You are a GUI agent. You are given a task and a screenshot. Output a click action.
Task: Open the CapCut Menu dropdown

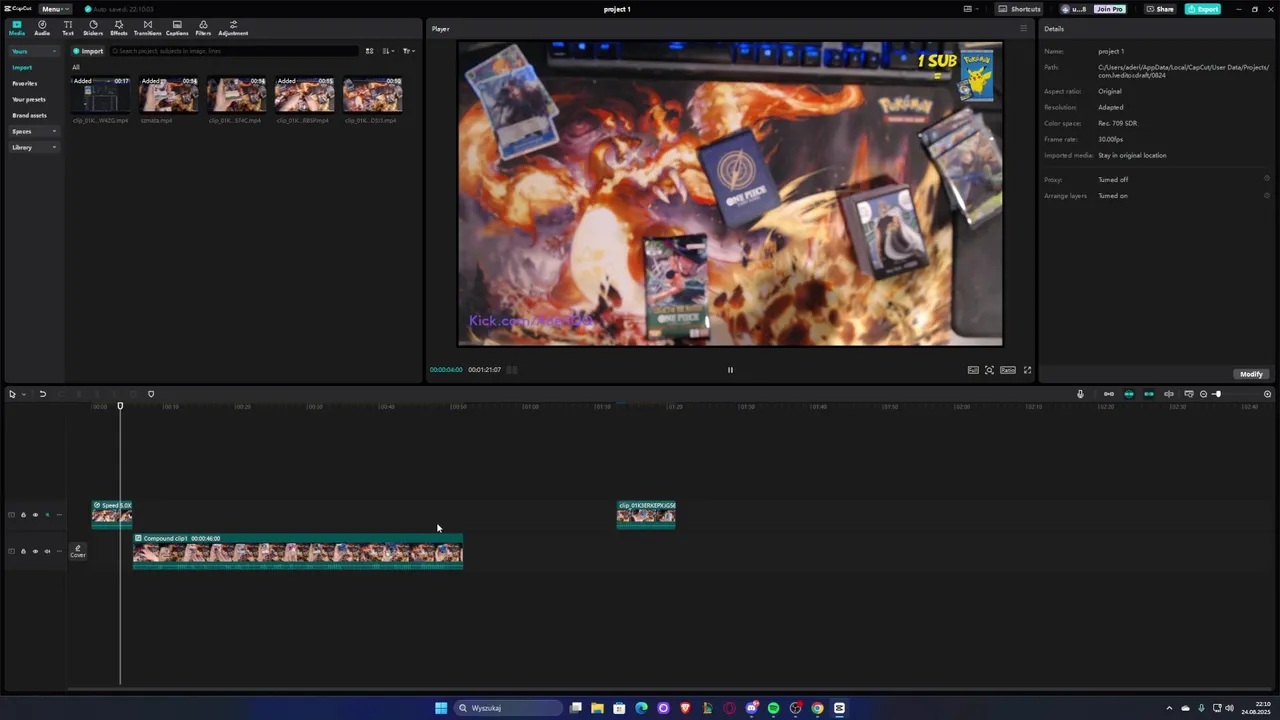[x=54, y=9]
